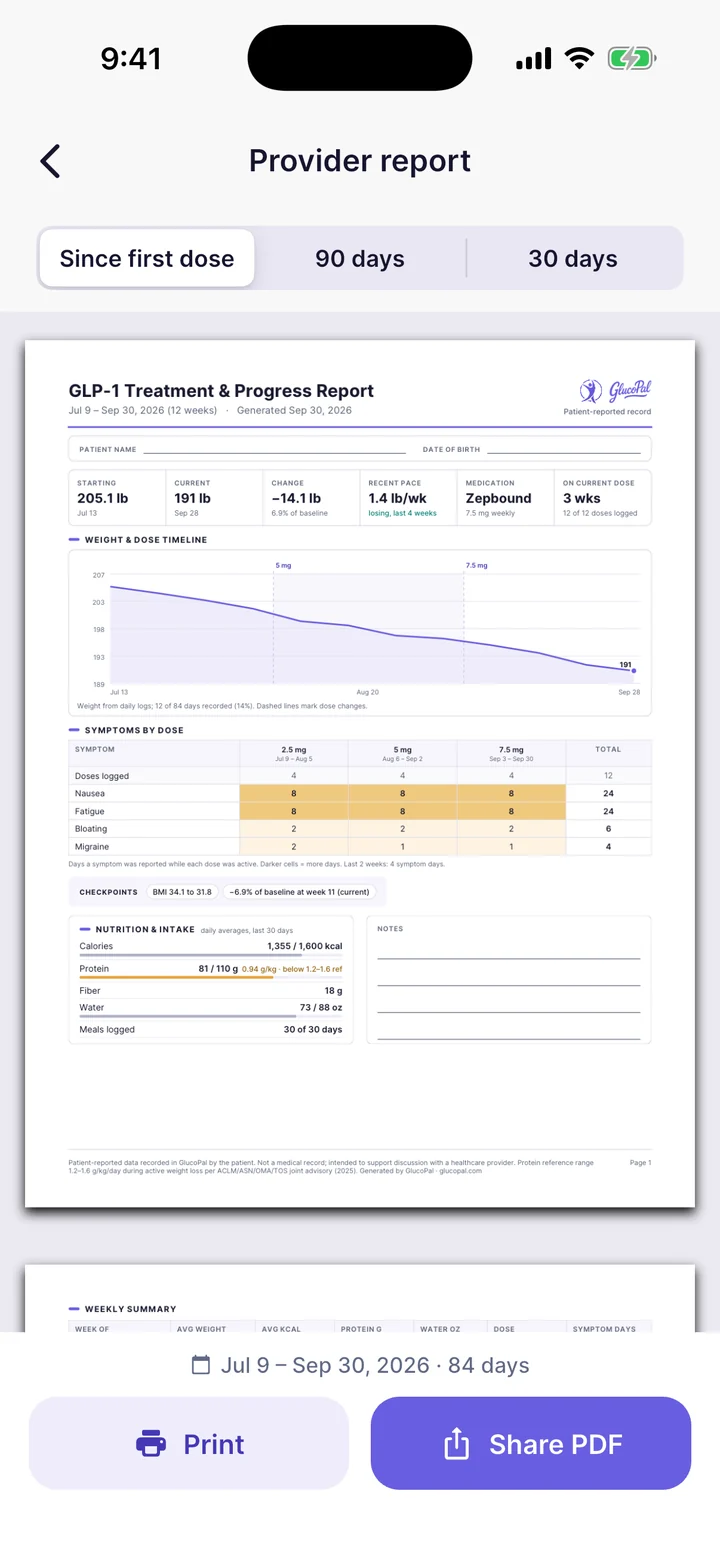Tap the Weight & Dose Timeline heading

coord(146,540)
